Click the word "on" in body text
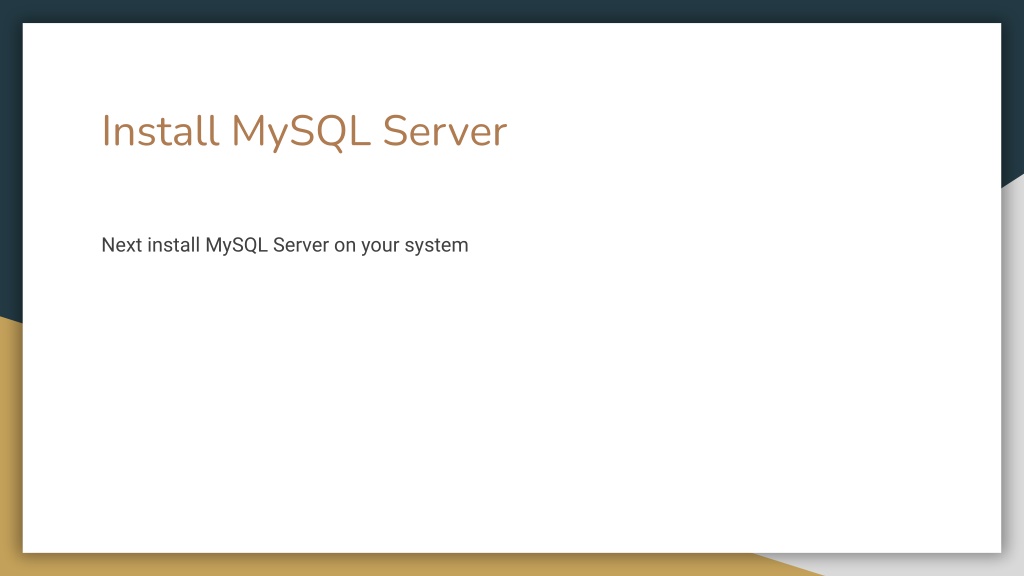This screenshot has height=576, width=1024. click(345, 247)
